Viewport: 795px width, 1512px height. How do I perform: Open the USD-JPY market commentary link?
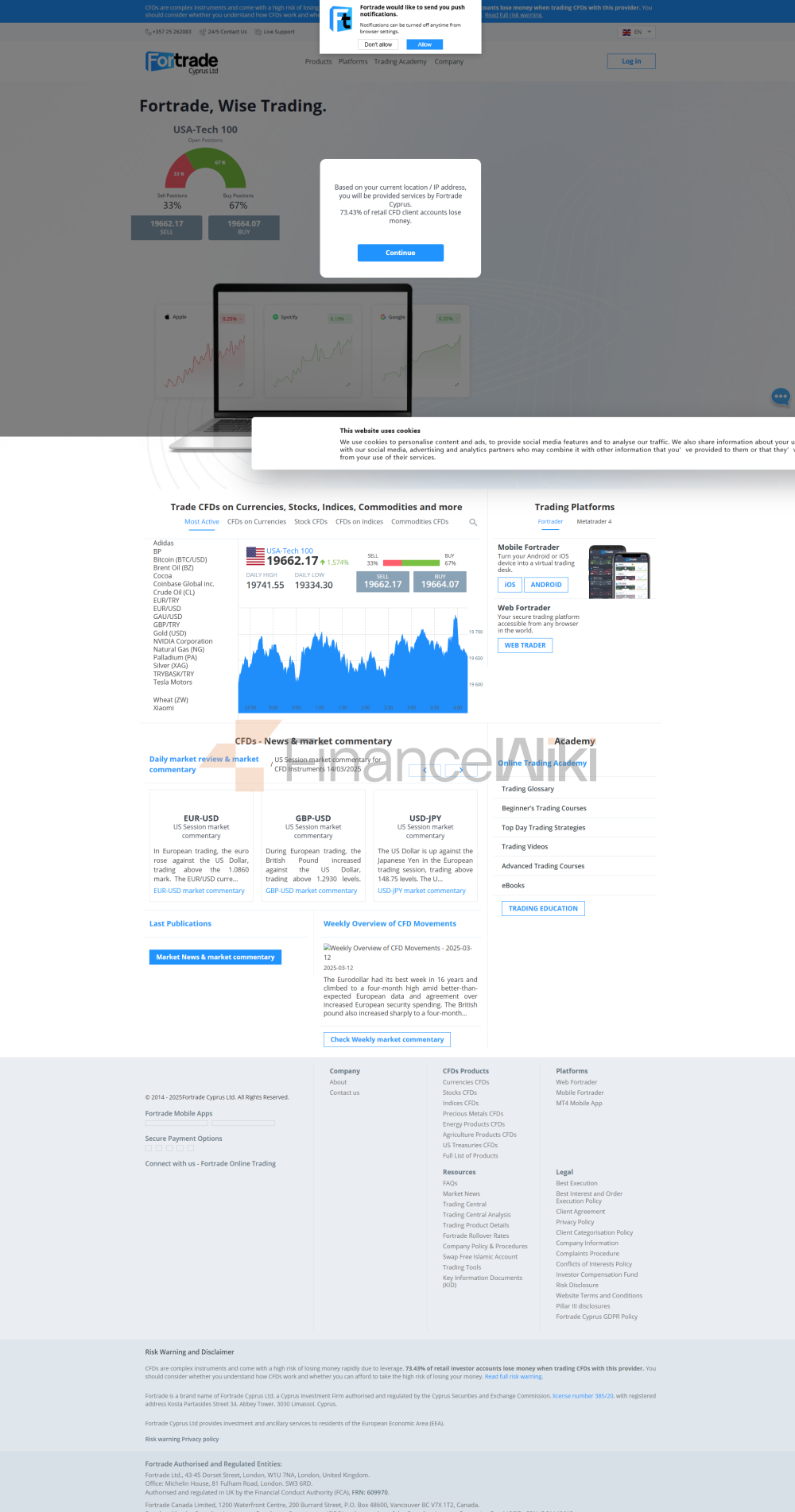click(x=421, y=891)
